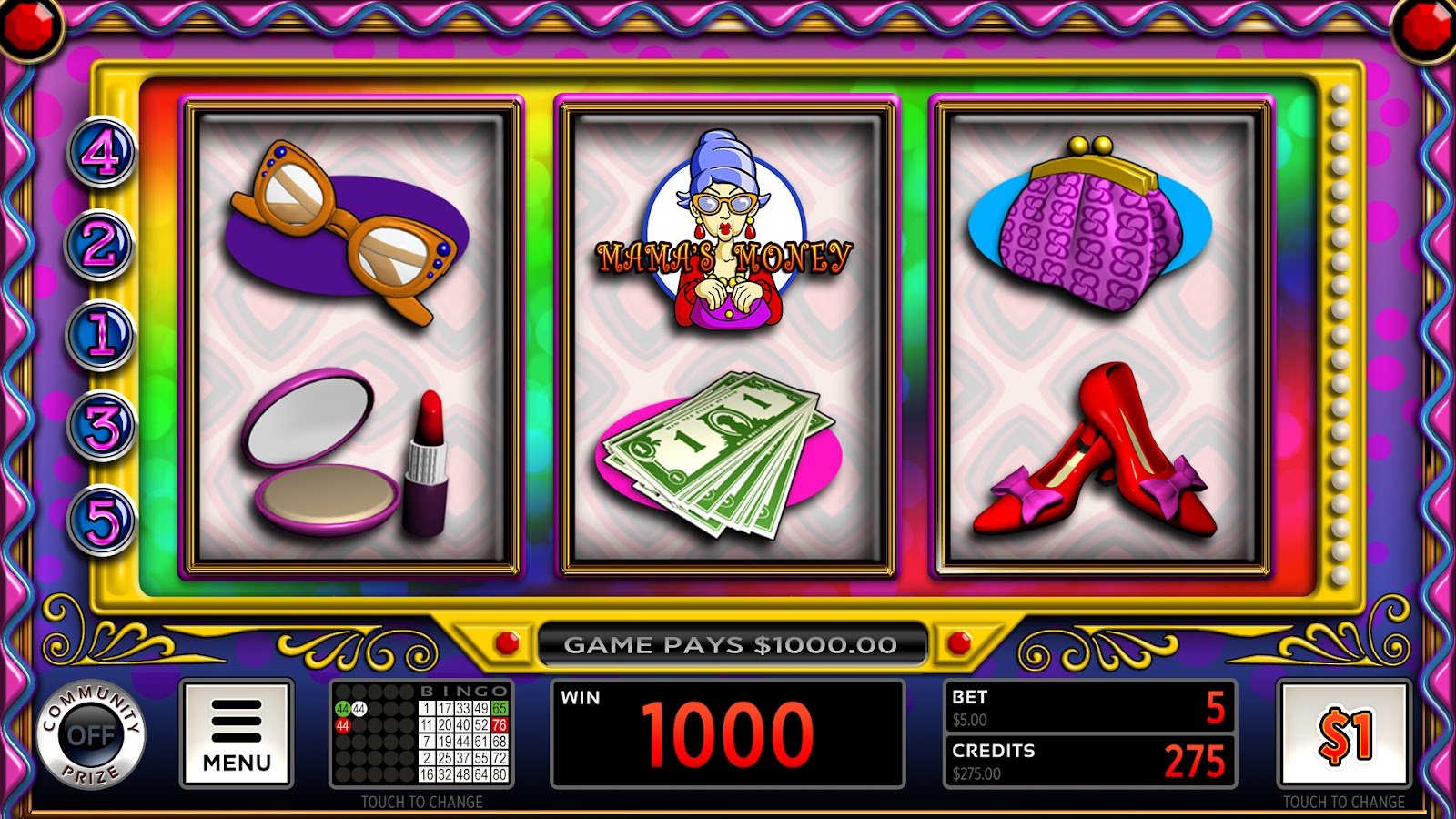Click the WIN 1000 display
1456x819 pixels.
coord(728,733)
